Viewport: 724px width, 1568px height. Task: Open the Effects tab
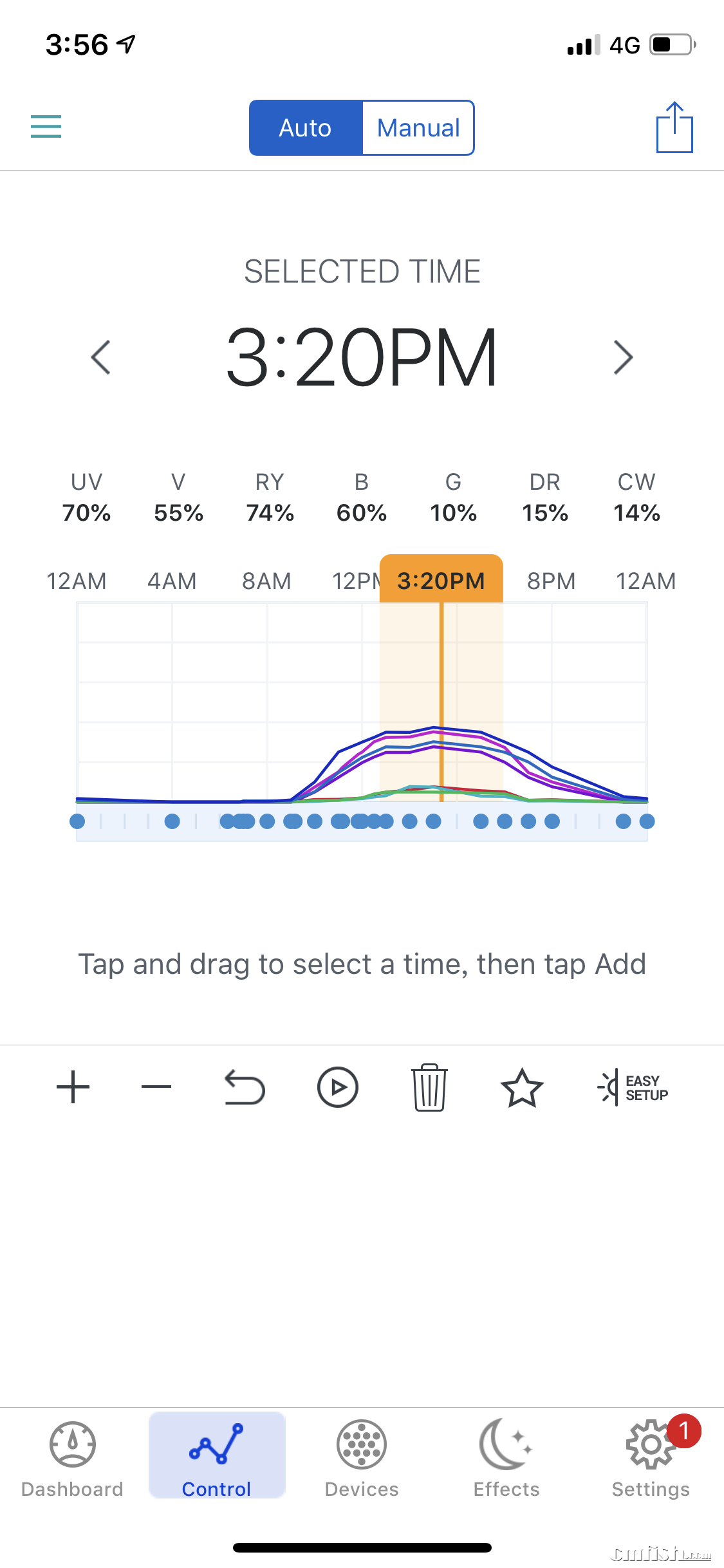click(x=506, y=1458)
